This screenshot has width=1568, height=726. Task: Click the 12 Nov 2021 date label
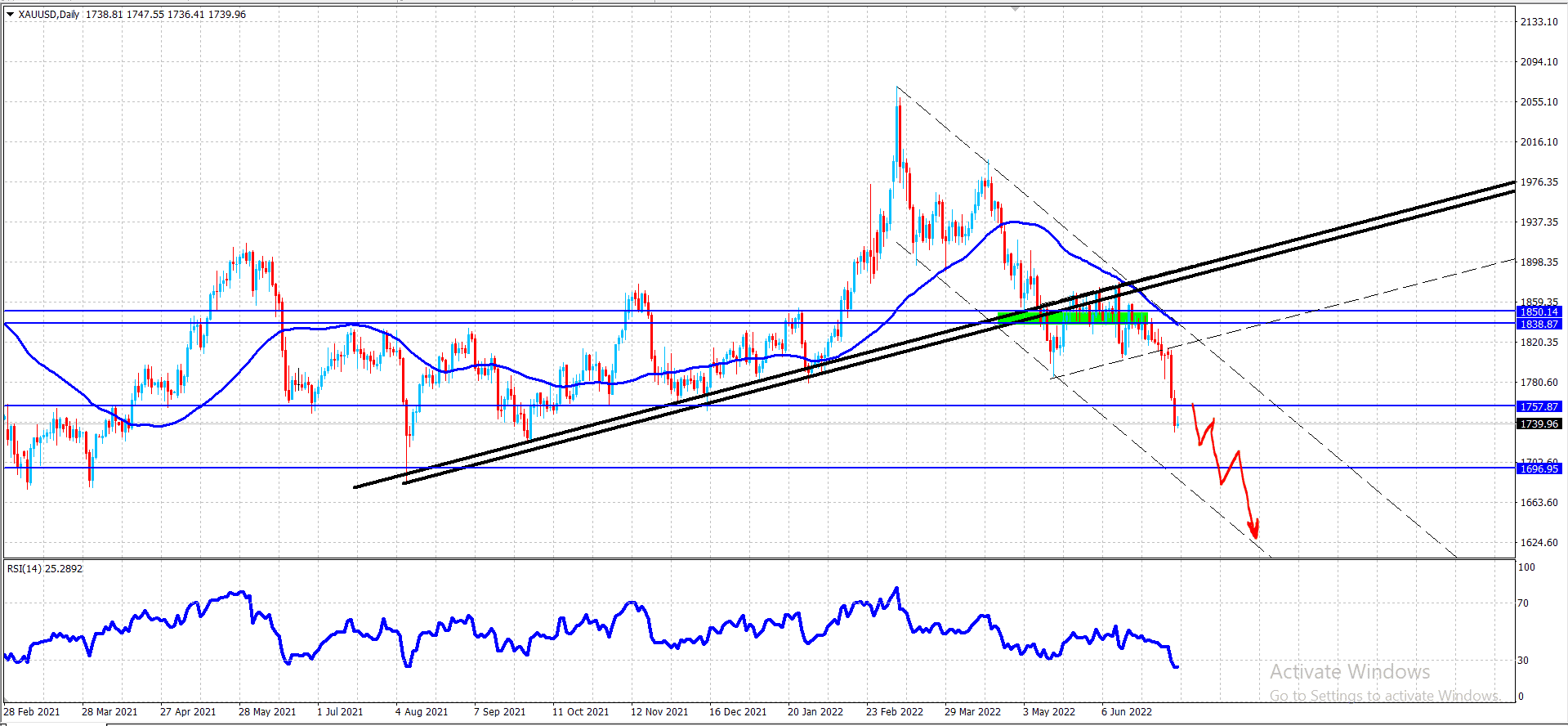pos(659,711)
